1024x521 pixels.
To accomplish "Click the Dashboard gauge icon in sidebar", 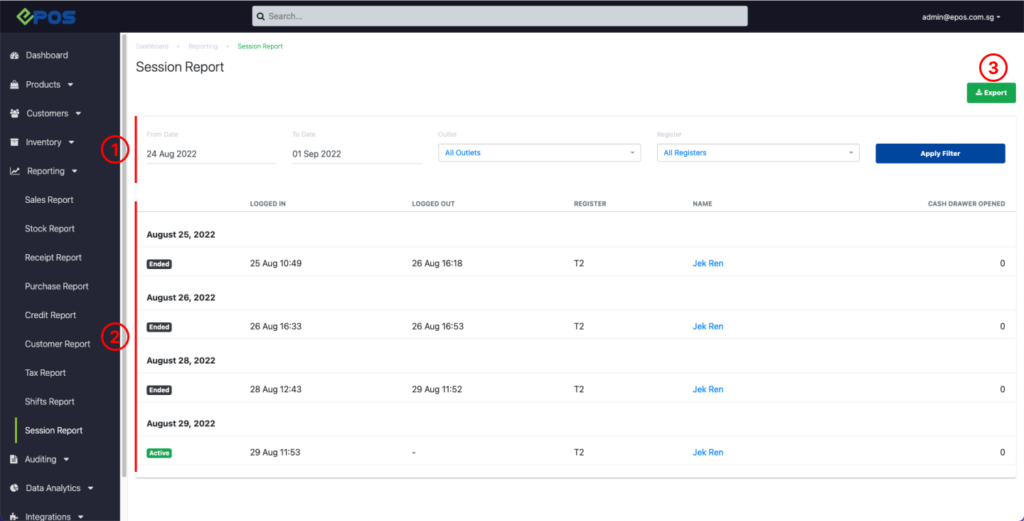I will coord(15,55).
